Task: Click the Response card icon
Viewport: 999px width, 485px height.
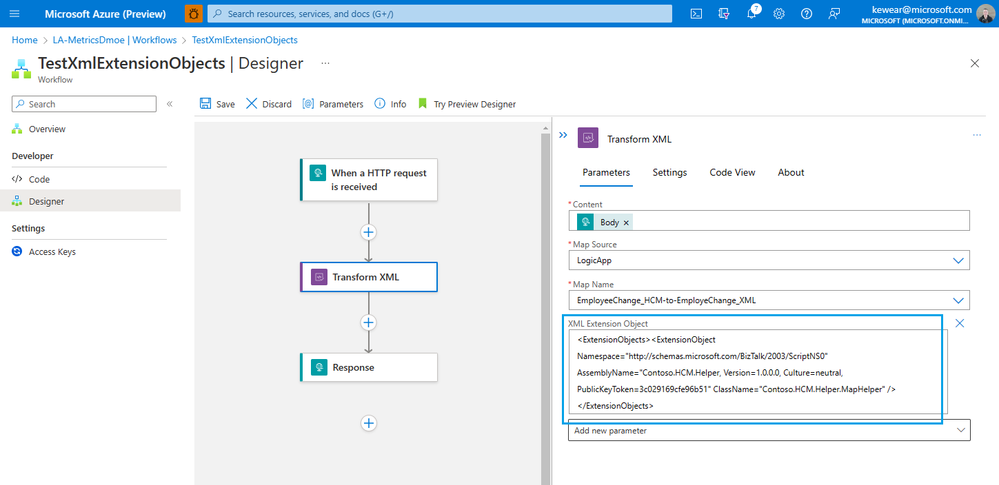Action: (319, 368)
